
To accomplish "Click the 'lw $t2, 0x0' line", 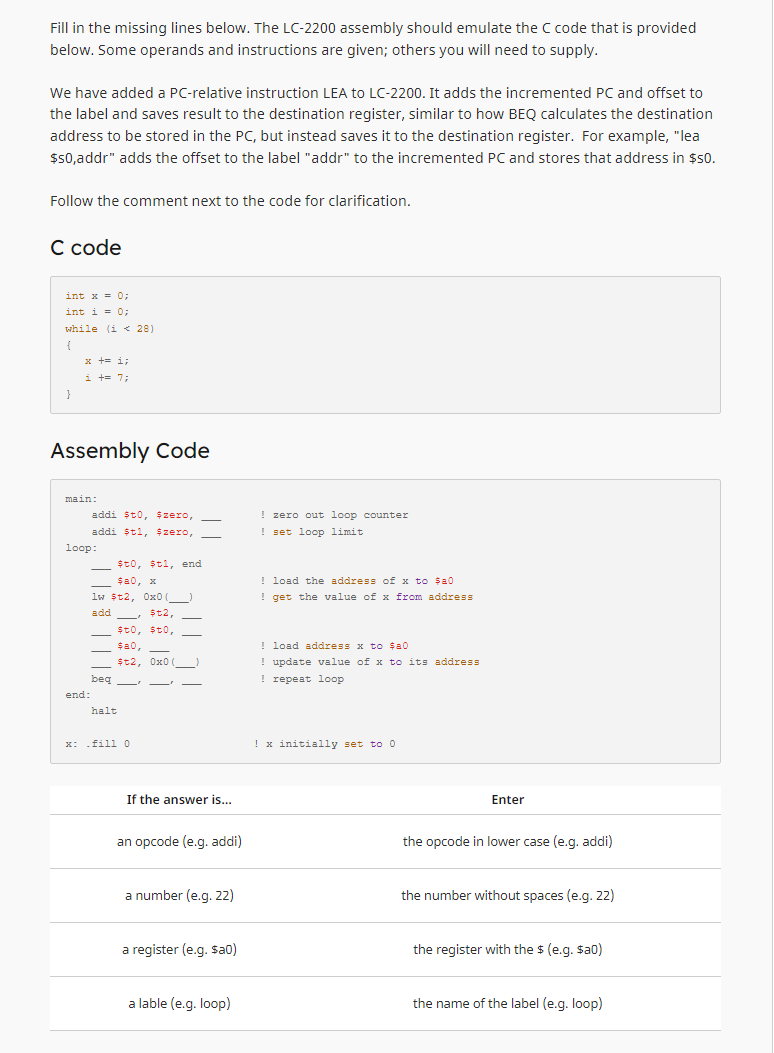I will pos(143,597).
